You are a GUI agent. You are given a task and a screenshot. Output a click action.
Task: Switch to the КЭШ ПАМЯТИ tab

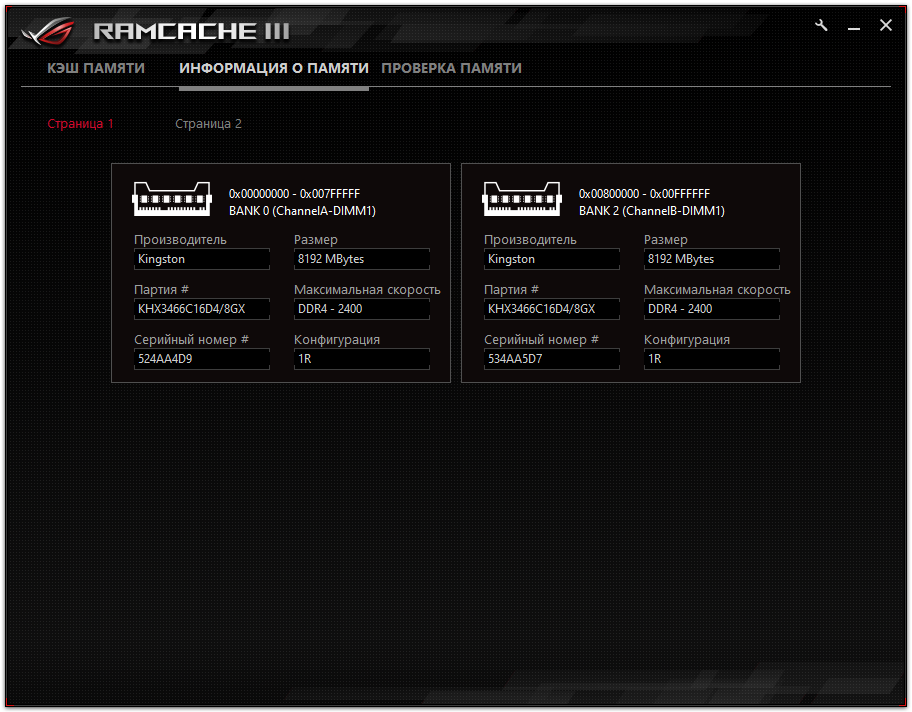pos(96,69)
